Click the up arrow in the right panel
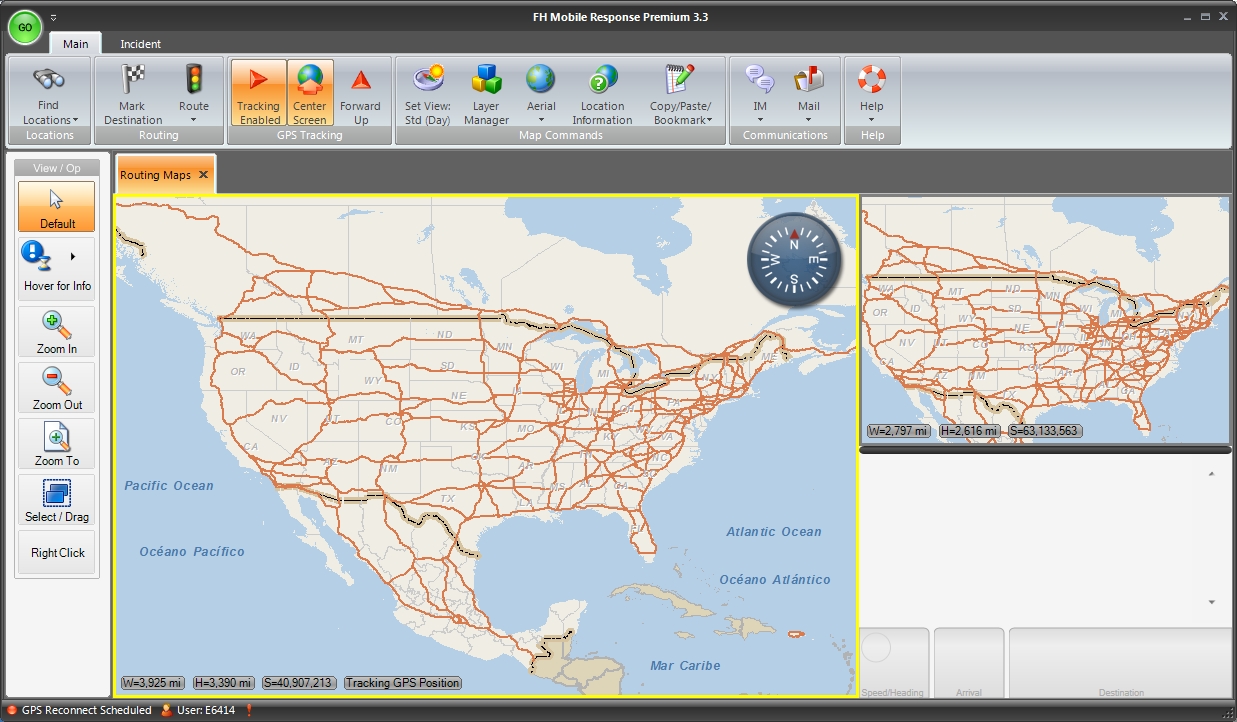Screen dimensions: 1237x722 [x=1212, y=474]
